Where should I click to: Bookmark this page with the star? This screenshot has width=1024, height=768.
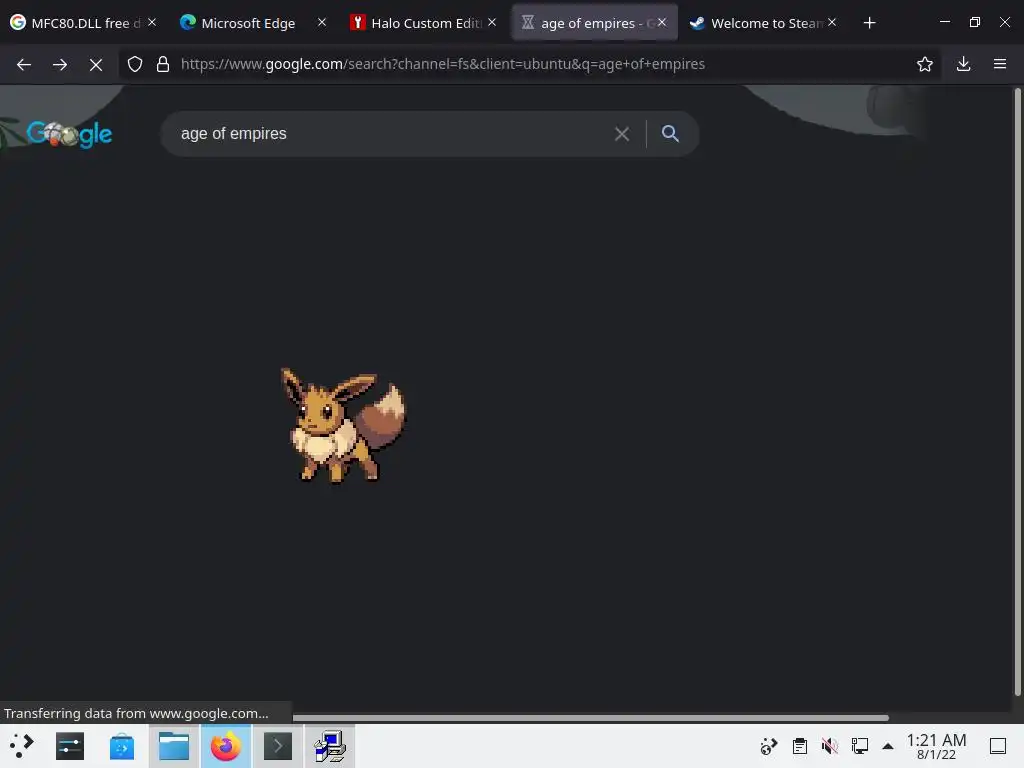pos(924,64)
